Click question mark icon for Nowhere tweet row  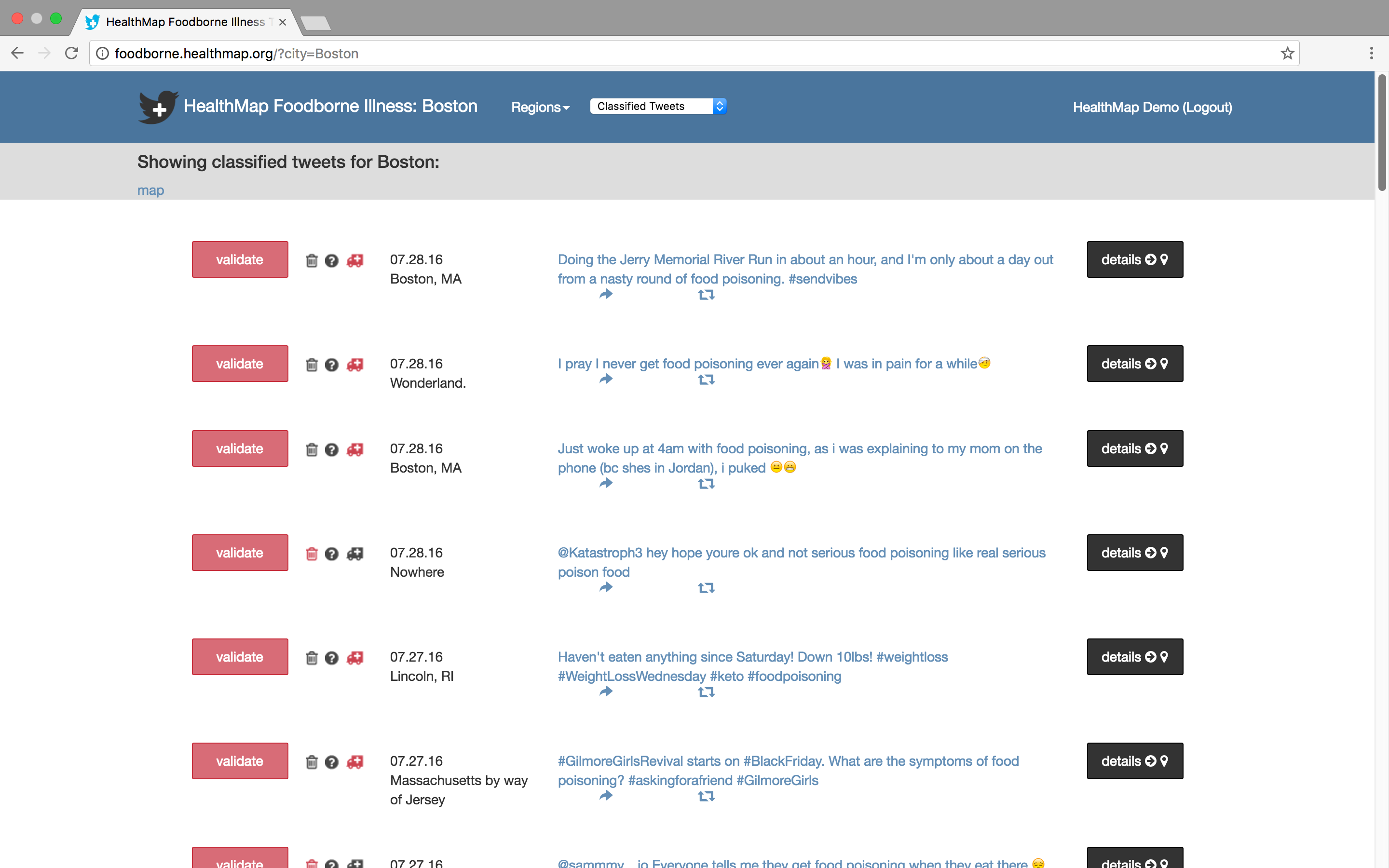coord(332,554)
